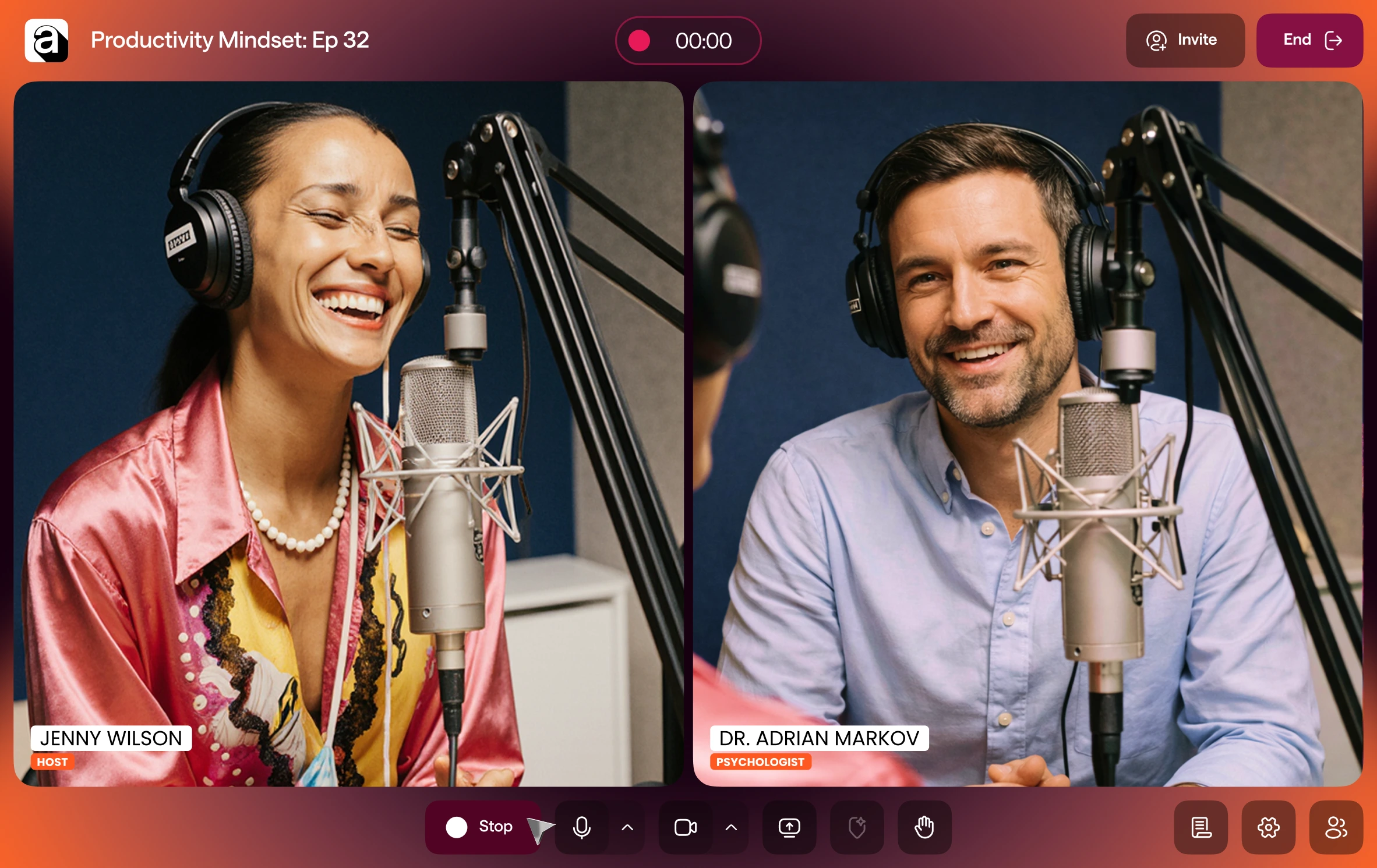Select Jenny Wilson's video tile

coord(348,433)
